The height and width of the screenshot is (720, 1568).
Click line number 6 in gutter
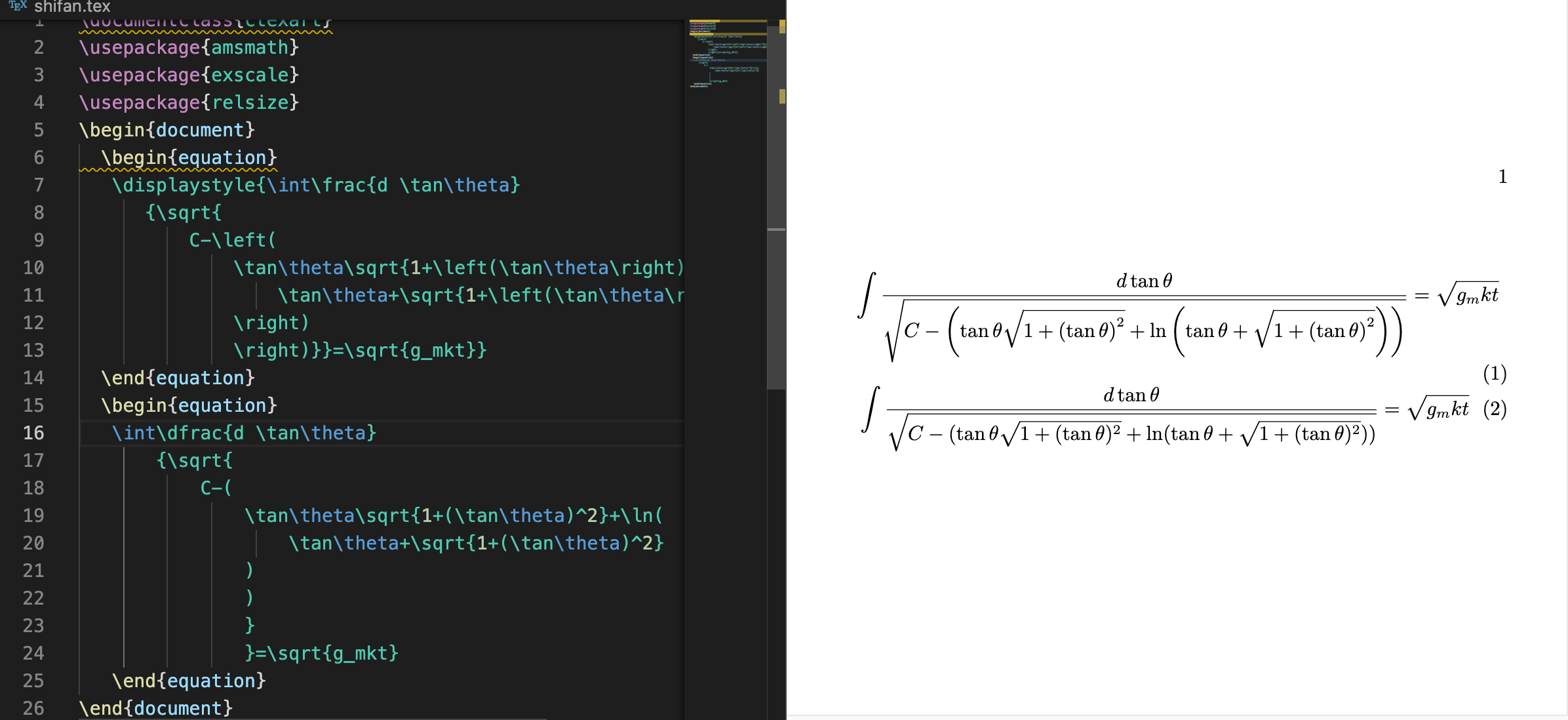pyautogui.click(x=39, y=157)
